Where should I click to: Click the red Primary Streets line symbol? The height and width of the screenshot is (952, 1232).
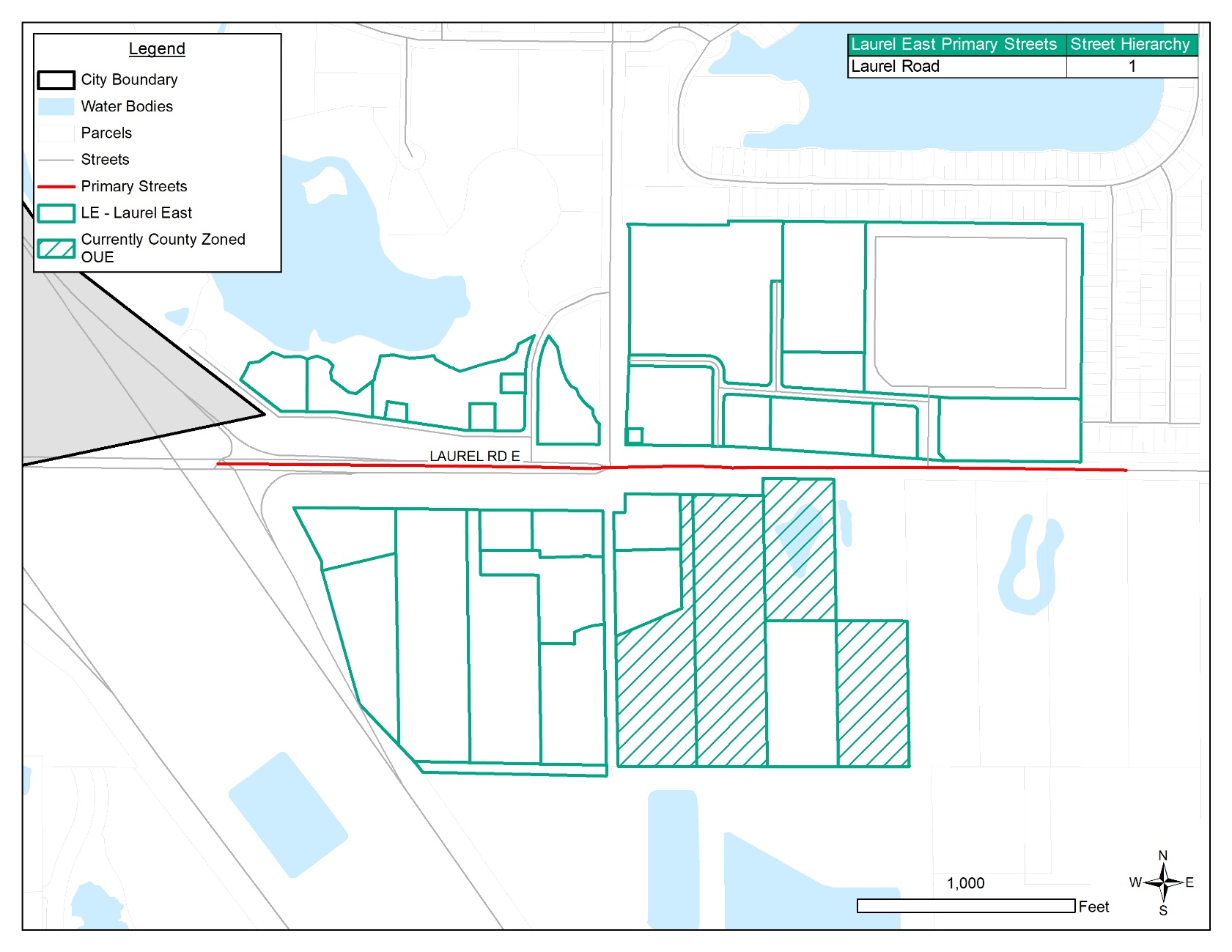[56, 187]
